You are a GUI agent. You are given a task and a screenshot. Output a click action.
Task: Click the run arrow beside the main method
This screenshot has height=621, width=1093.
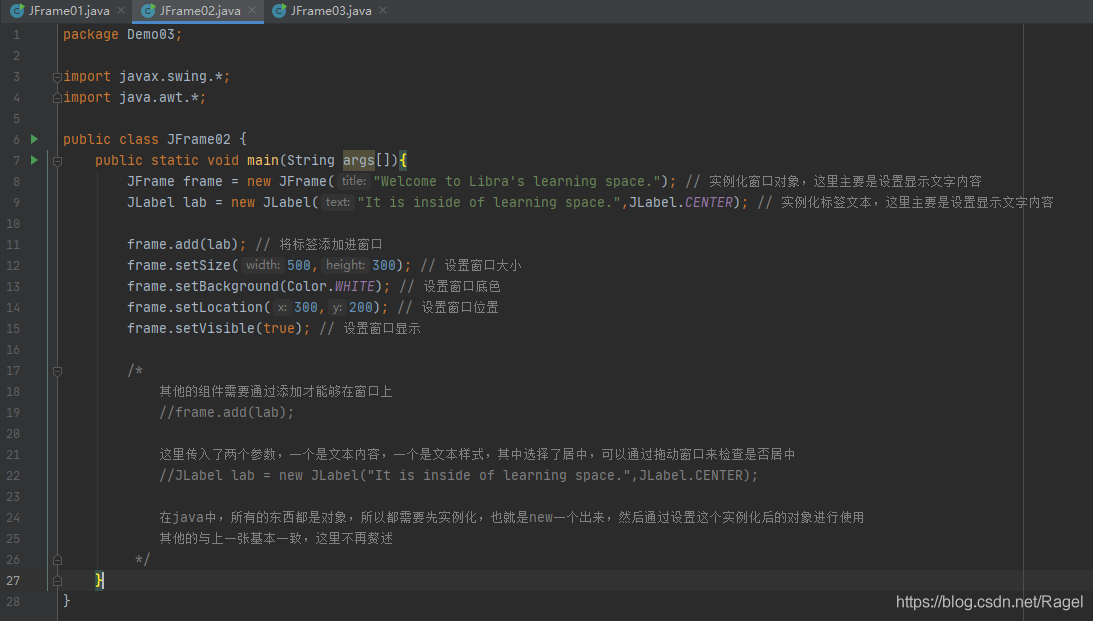(x=34, y=159)
